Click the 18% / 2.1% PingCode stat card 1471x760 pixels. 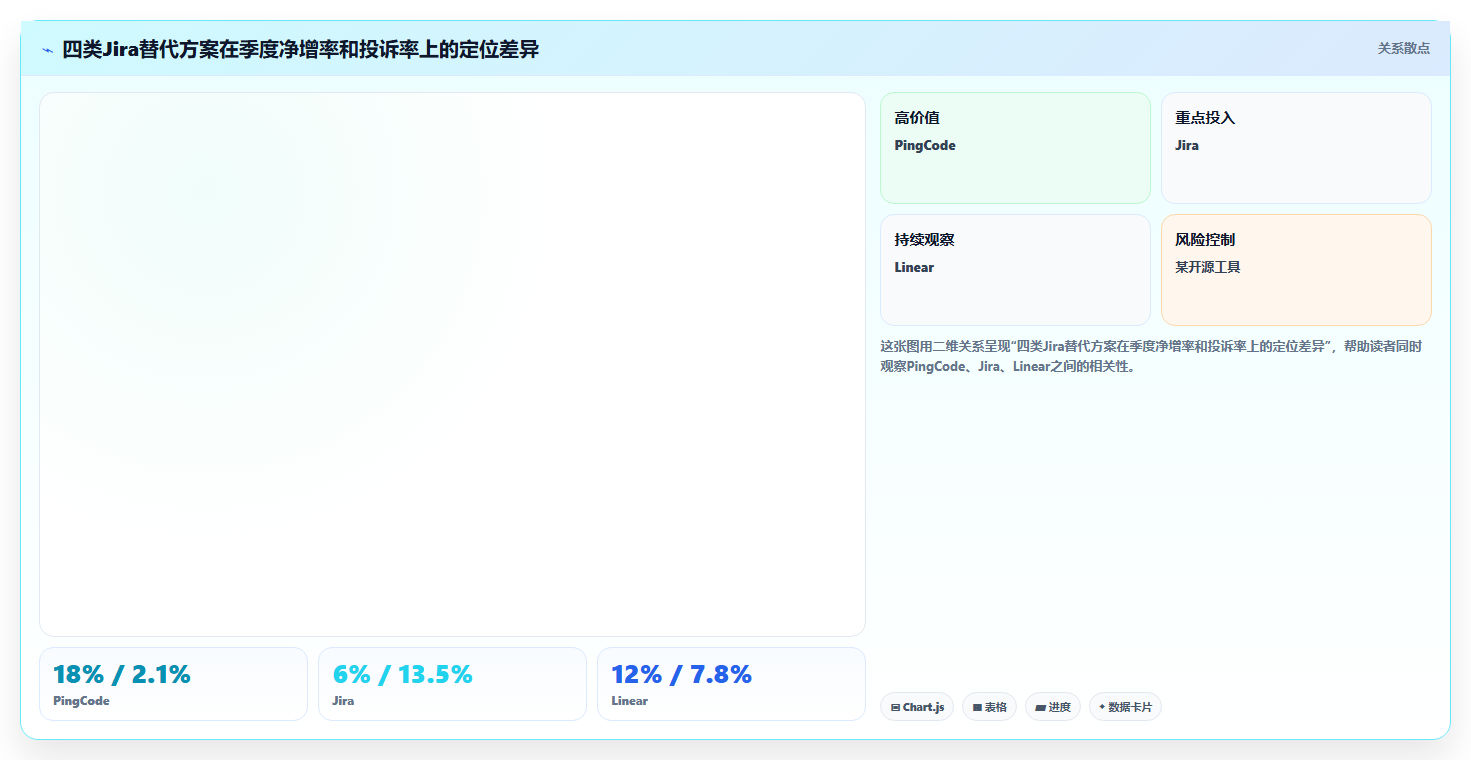click(x=173, y=684)
